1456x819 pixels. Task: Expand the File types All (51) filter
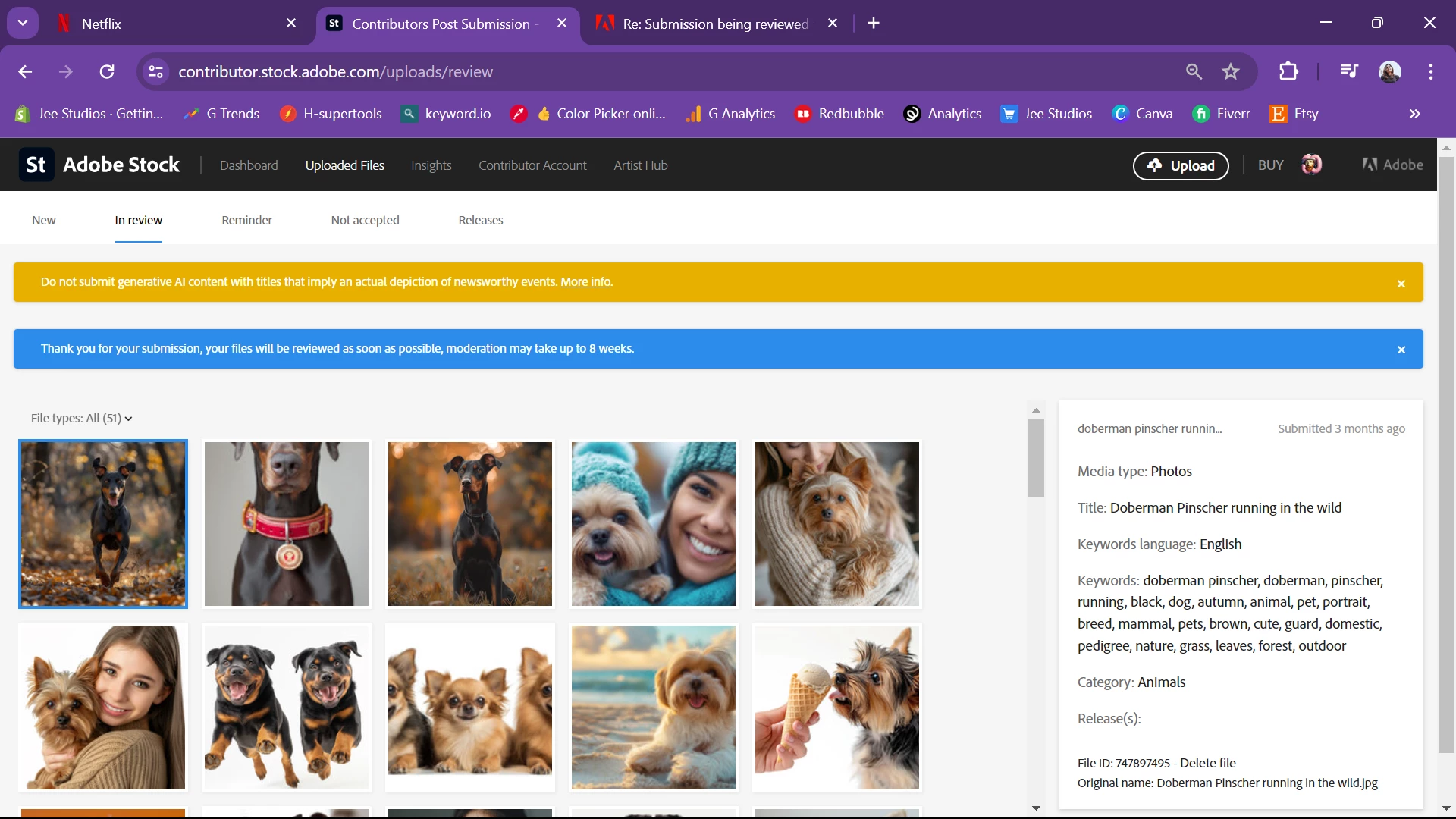(x=81, y=419)
